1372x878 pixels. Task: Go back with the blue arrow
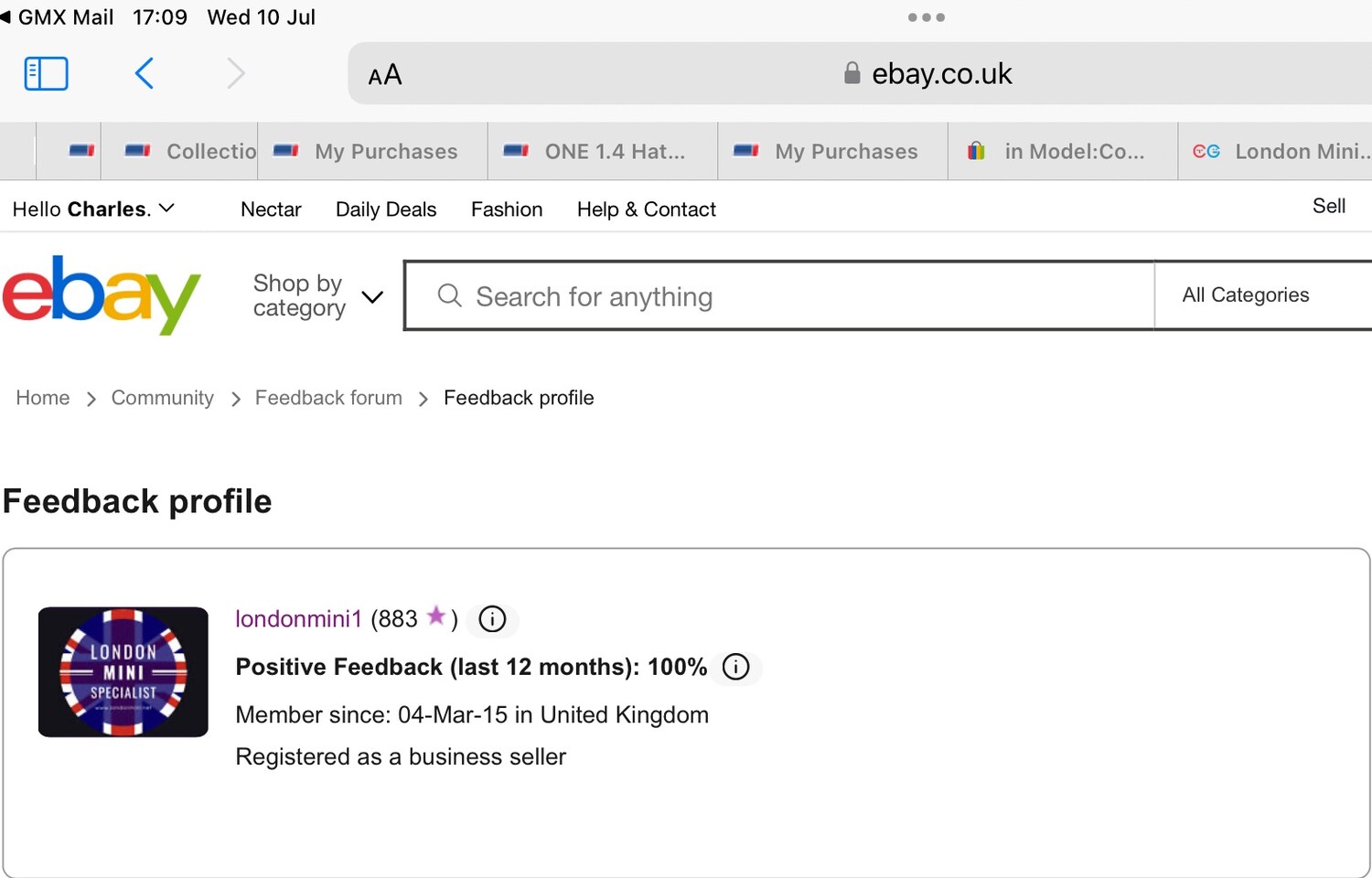144,73
